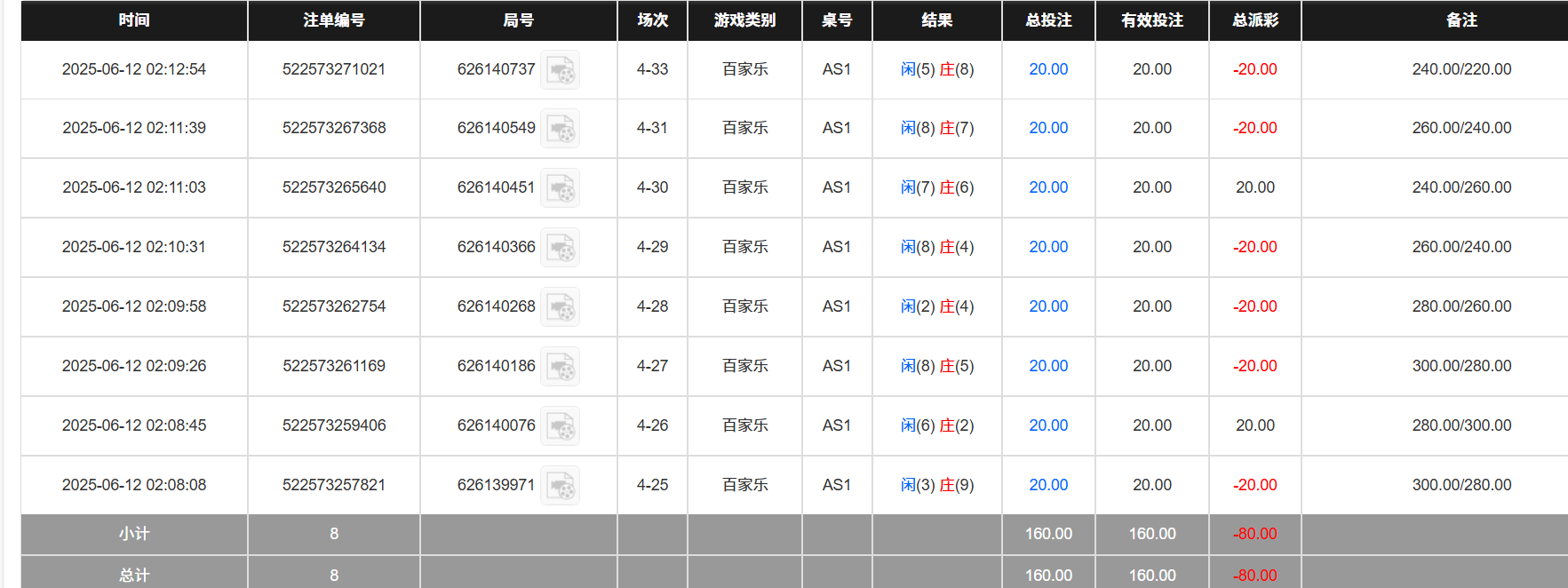1568x588 pixels.
Task: Click result 闲(7) 庄(6) in round 4-30
Action: point(936,187)
